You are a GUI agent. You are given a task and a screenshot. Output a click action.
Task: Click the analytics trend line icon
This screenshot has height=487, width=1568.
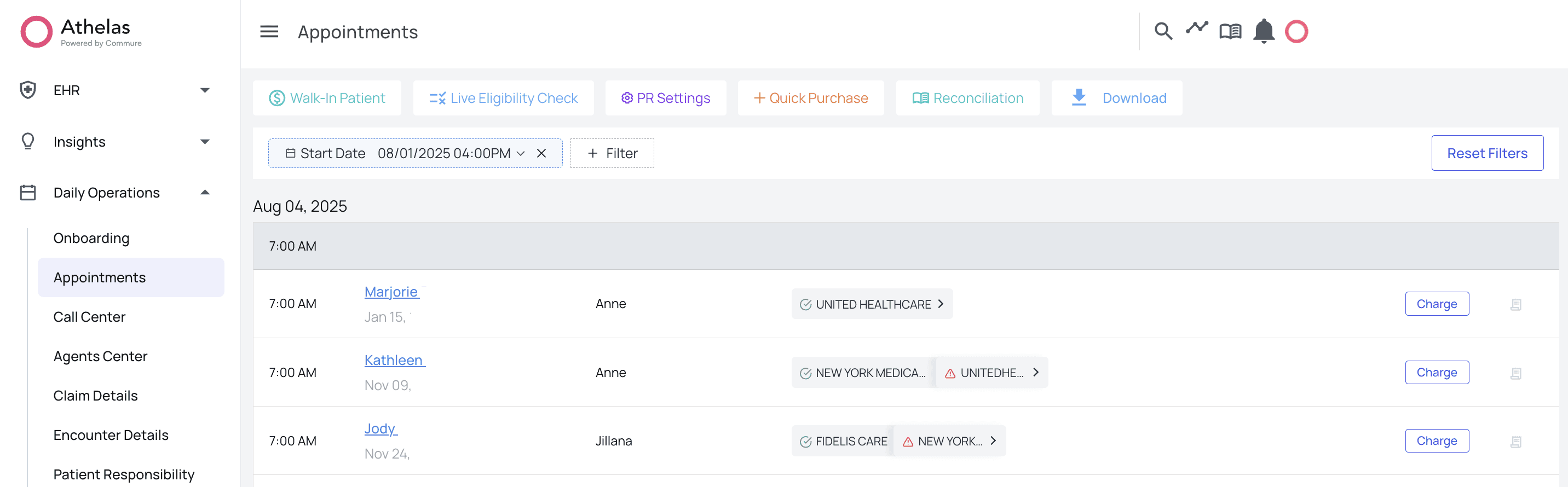coord(1196,28)
